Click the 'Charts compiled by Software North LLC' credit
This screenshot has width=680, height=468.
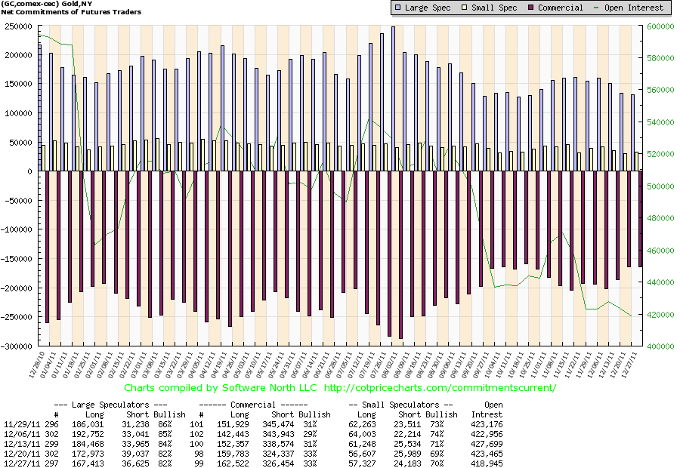(x=220, y=387)
